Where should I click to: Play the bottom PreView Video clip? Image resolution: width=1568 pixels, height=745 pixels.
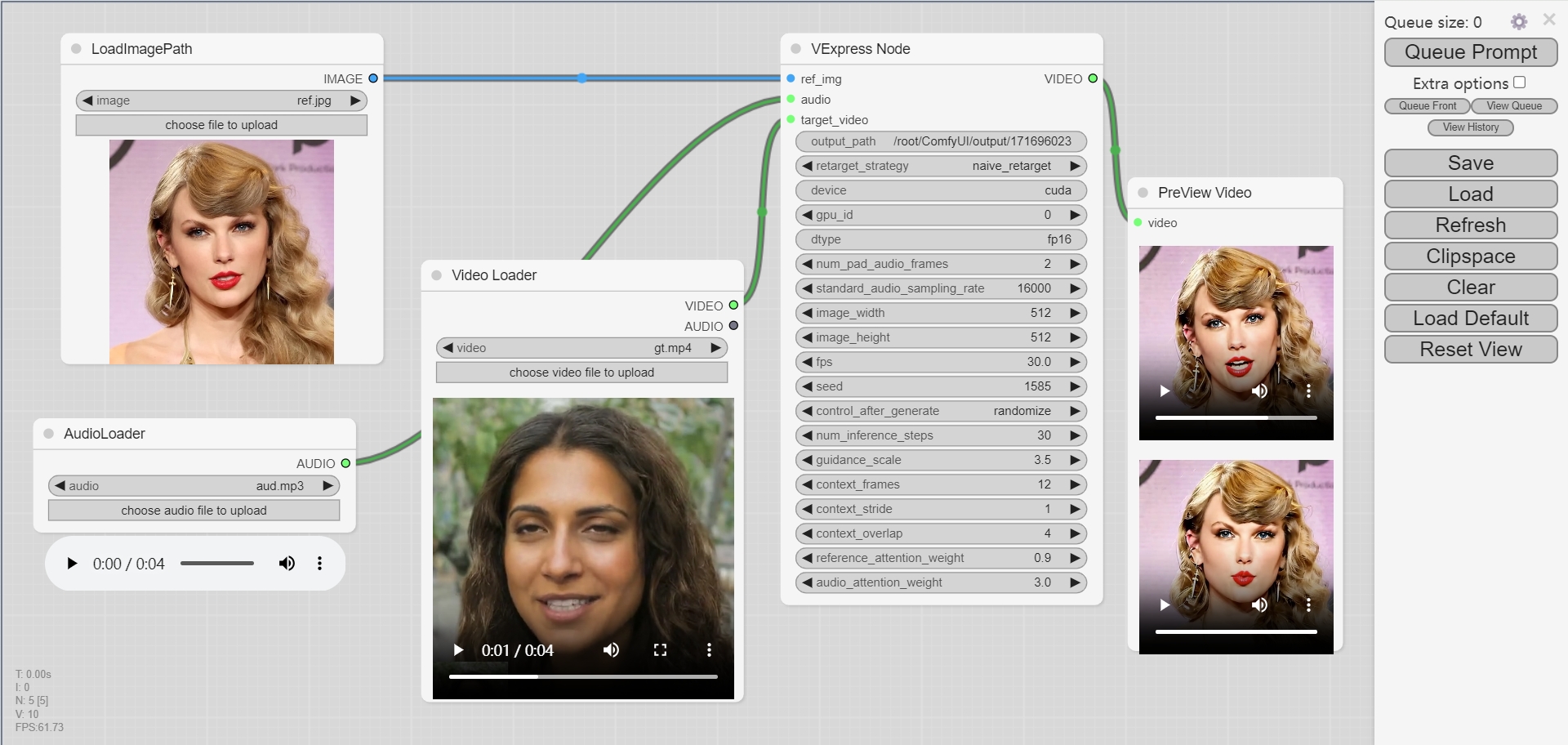pos(1165,605)
